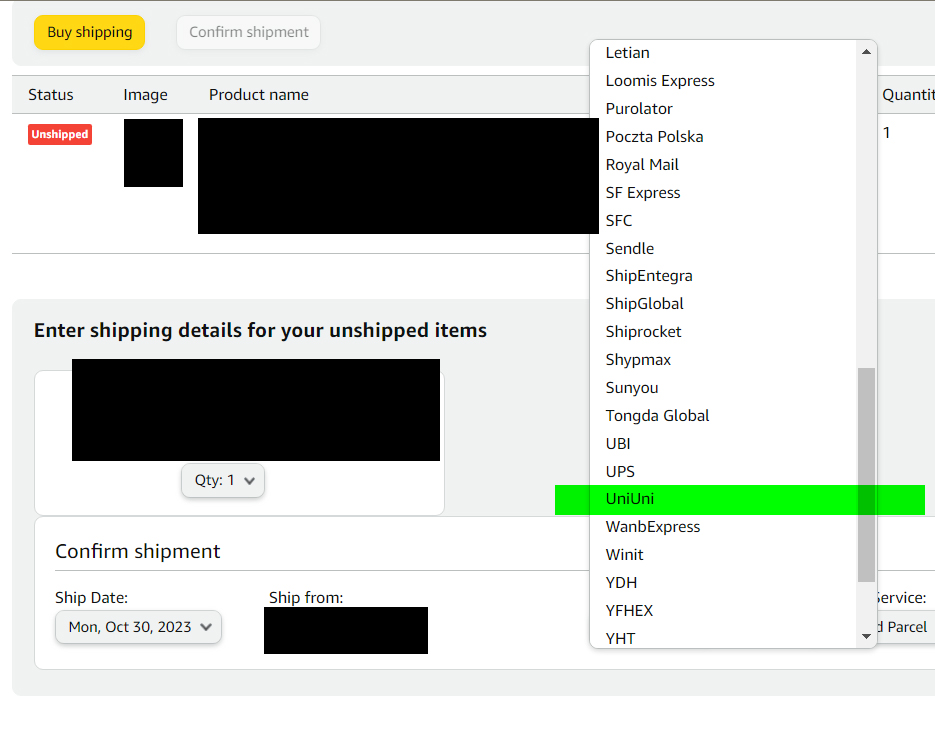Pick UBI from the carrier list
The width and height of the screenshot is (935, 729).
[723, 444]
